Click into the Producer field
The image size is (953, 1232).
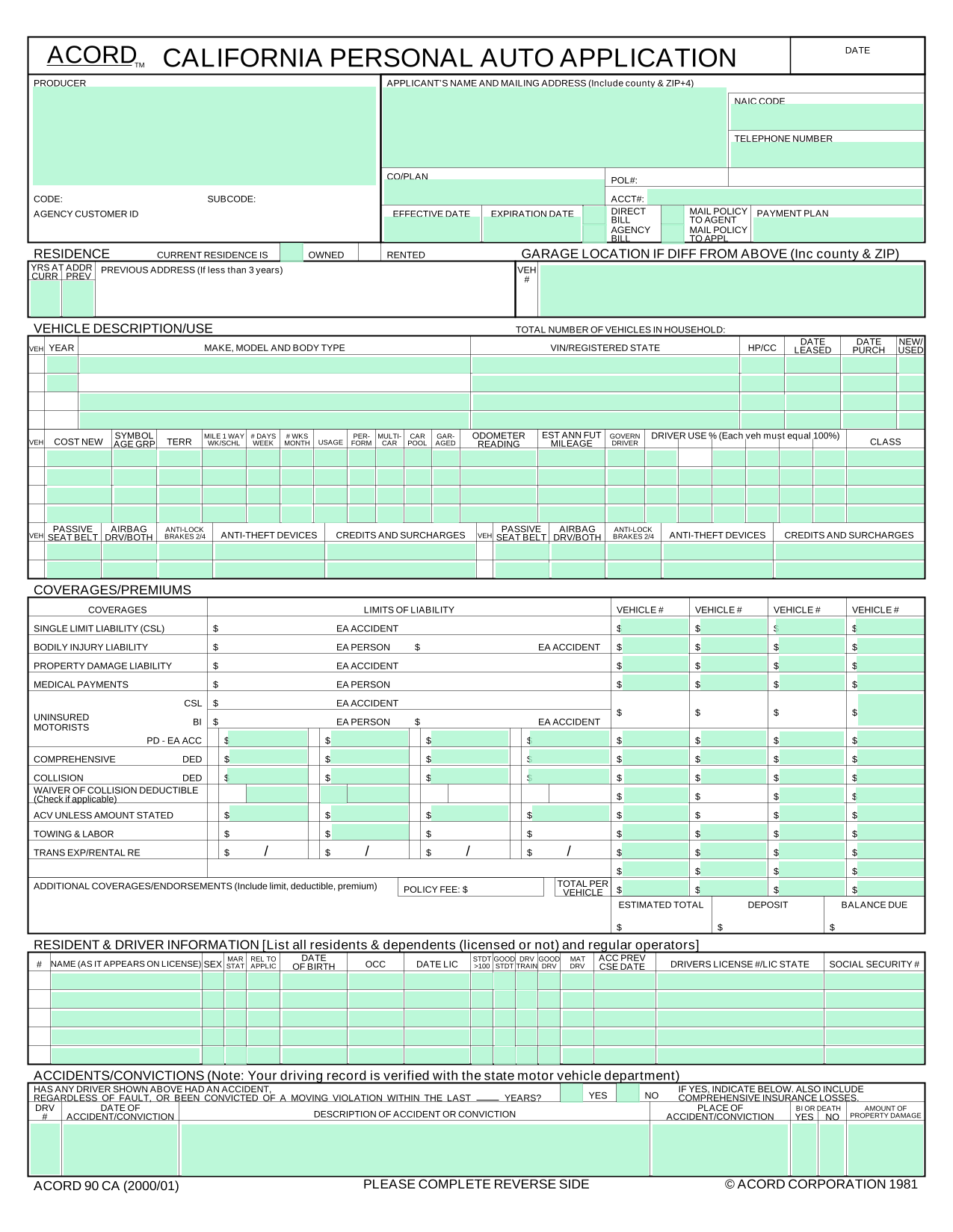[204, 136]
